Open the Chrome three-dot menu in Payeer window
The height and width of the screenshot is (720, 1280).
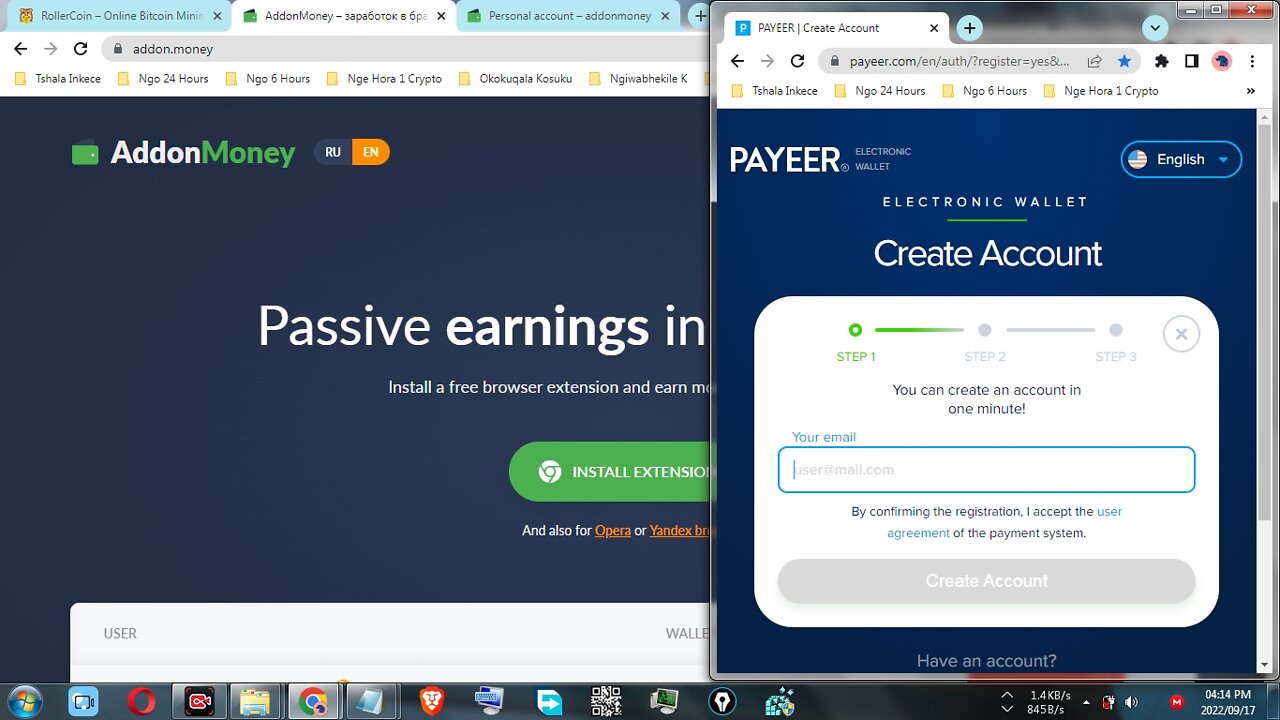[1252, 61]
